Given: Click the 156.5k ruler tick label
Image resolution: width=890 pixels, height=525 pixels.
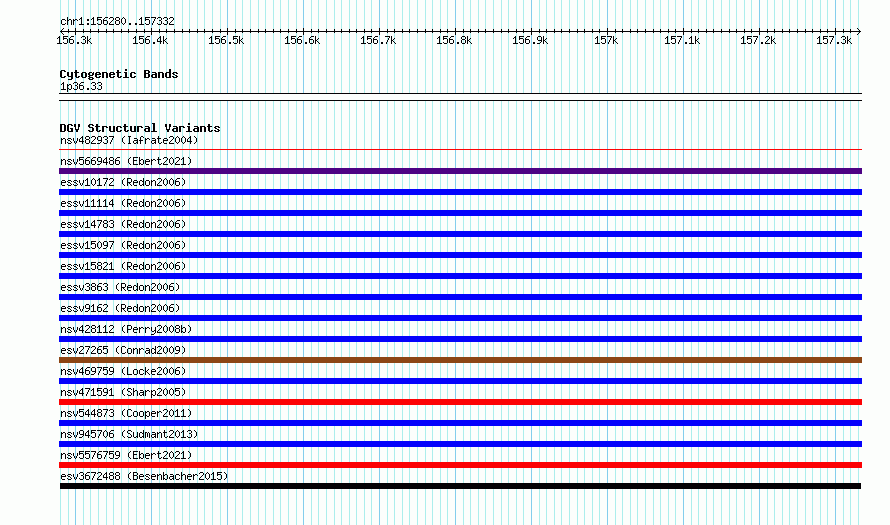Looking at the screenshot, I should coord(226,40).
